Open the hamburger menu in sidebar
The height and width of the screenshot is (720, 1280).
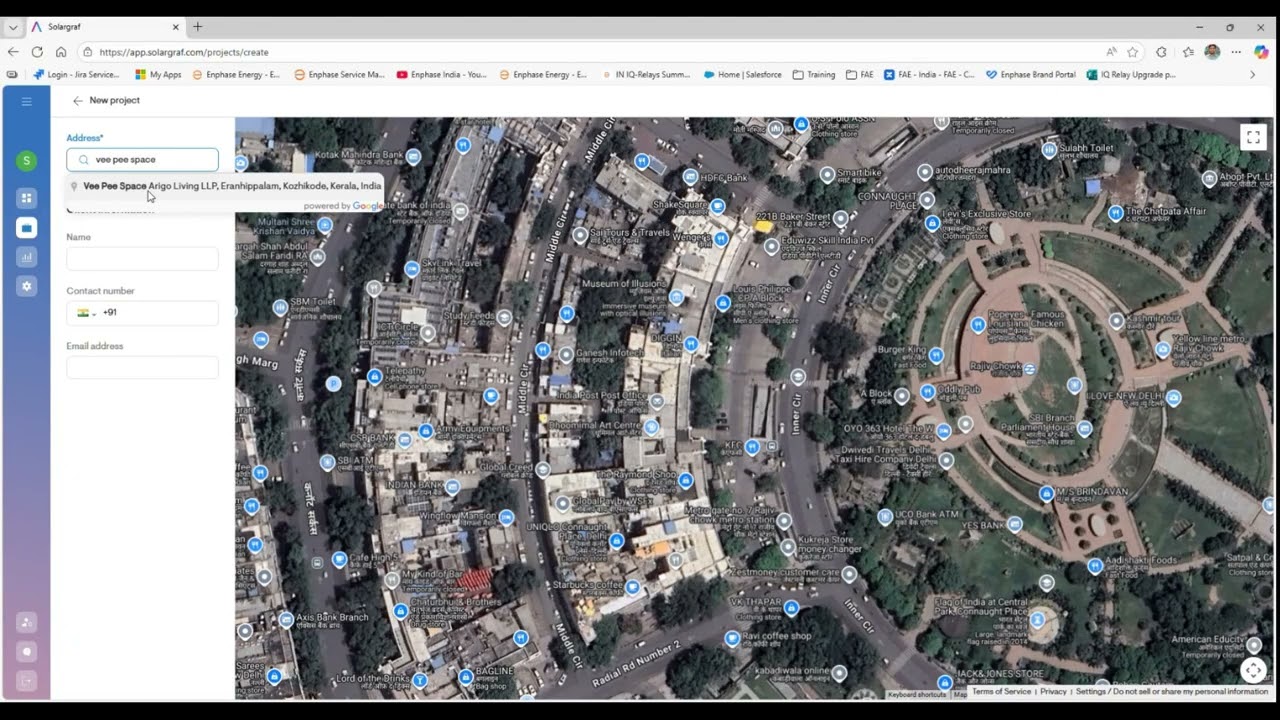[27, 101]
